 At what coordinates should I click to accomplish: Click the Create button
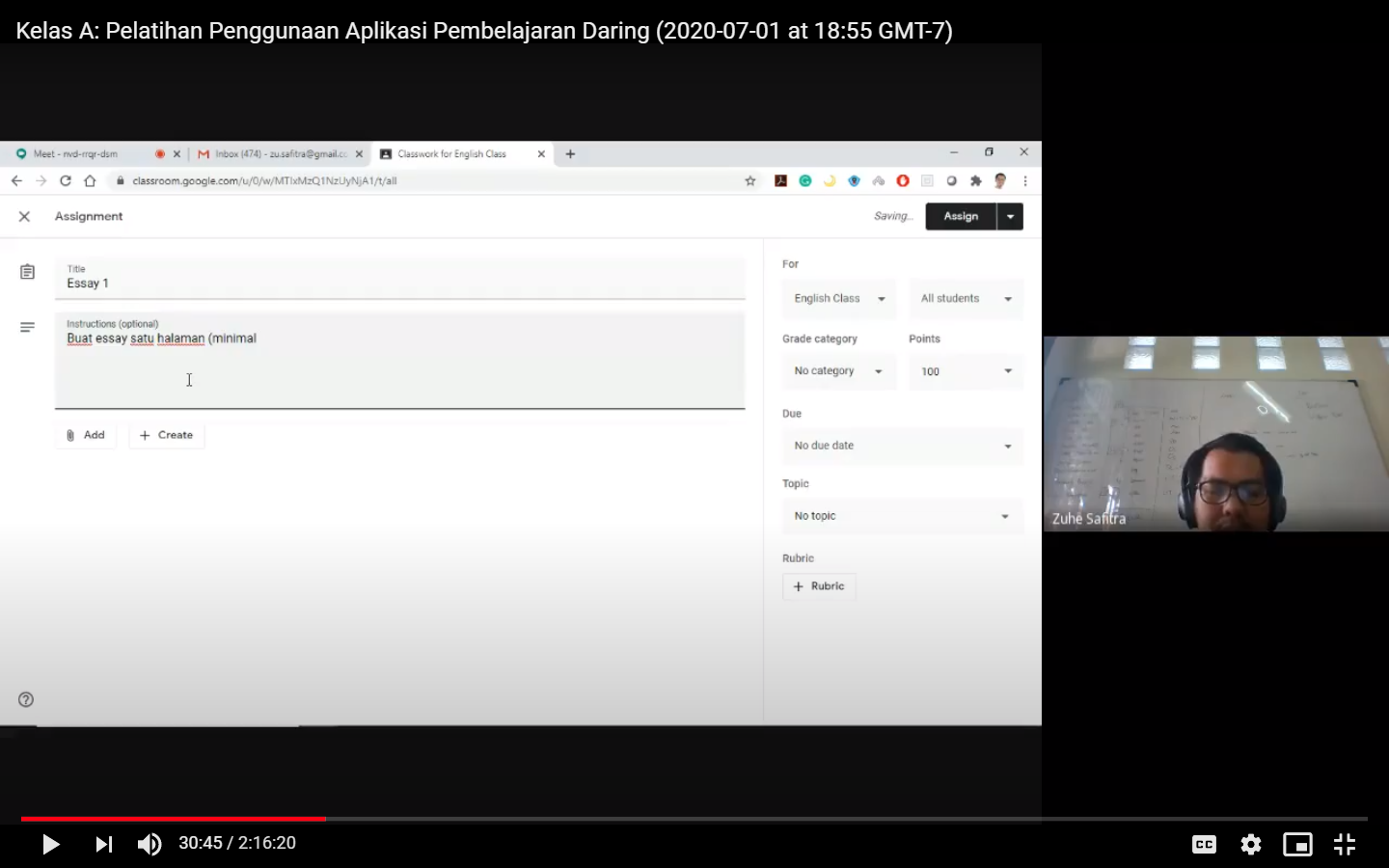click(x=167, y=436)
